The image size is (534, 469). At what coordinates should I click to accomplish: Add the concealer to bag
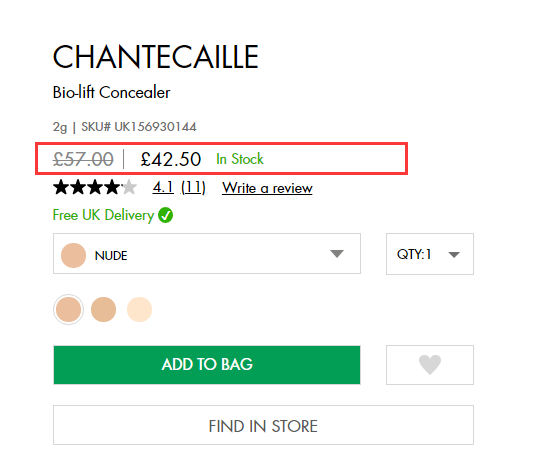coord(207,365)
